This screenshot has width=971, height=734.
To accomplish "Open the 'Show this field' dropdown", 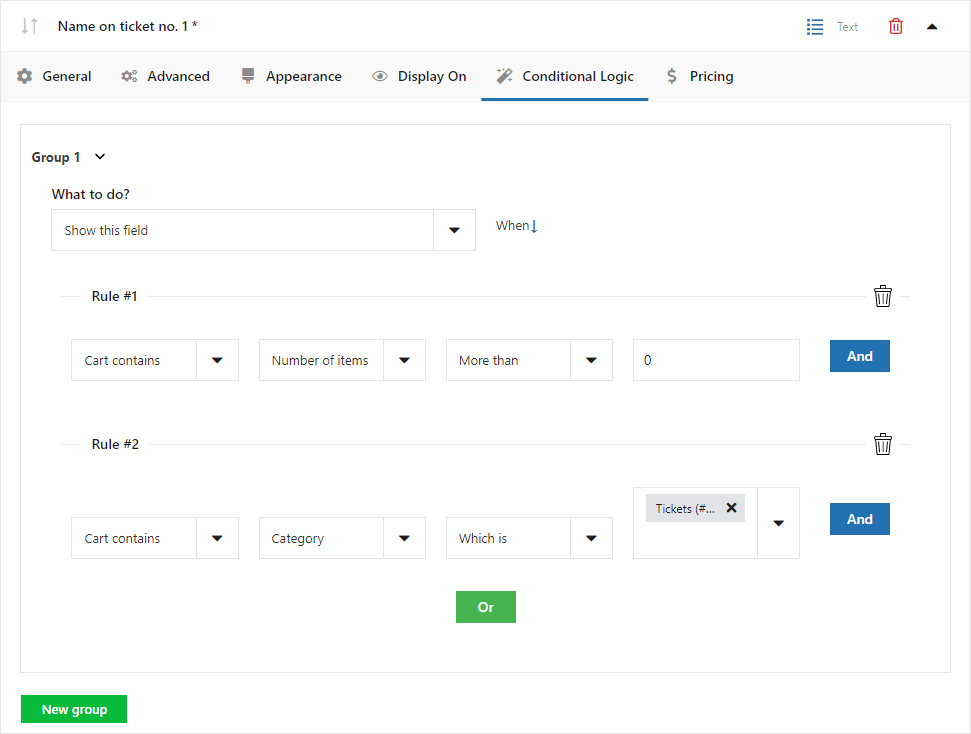I will tap(263, 230).
